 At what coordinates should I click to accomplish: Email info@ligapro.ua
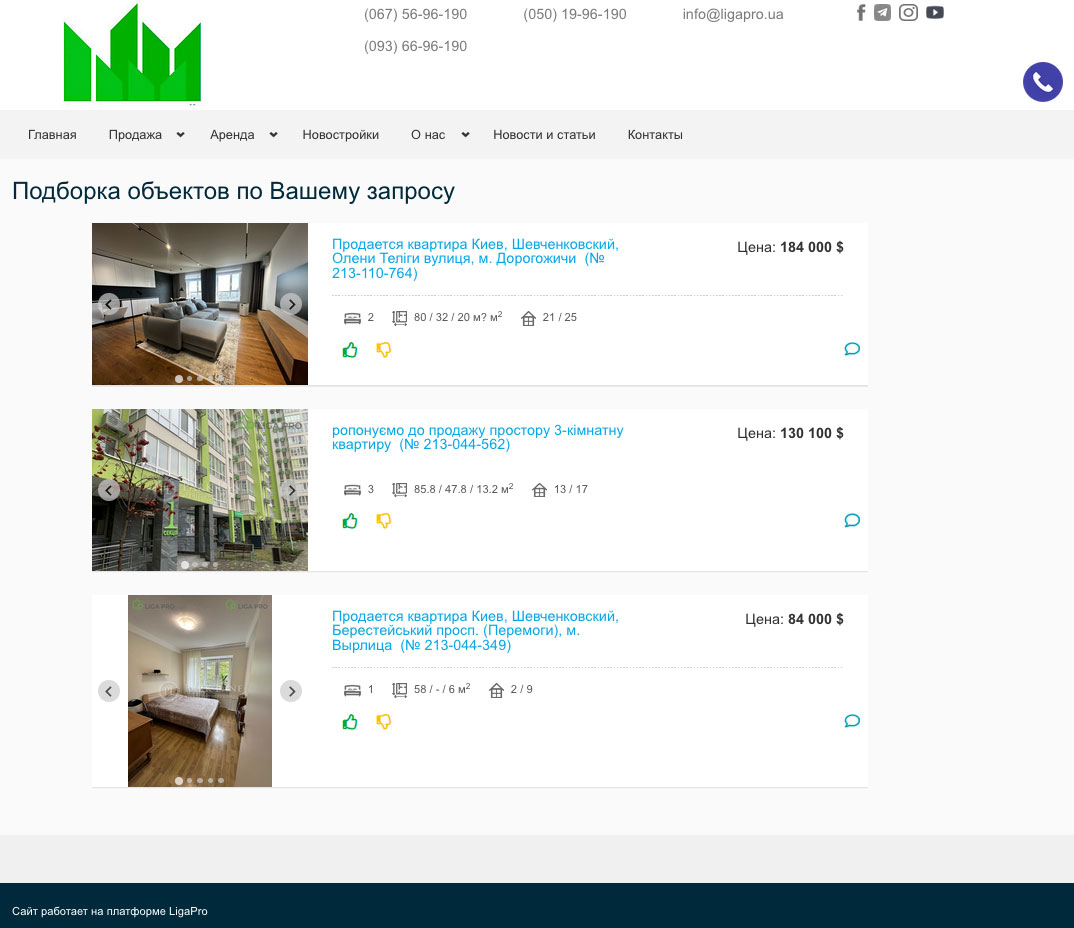[x=733, y=14]
